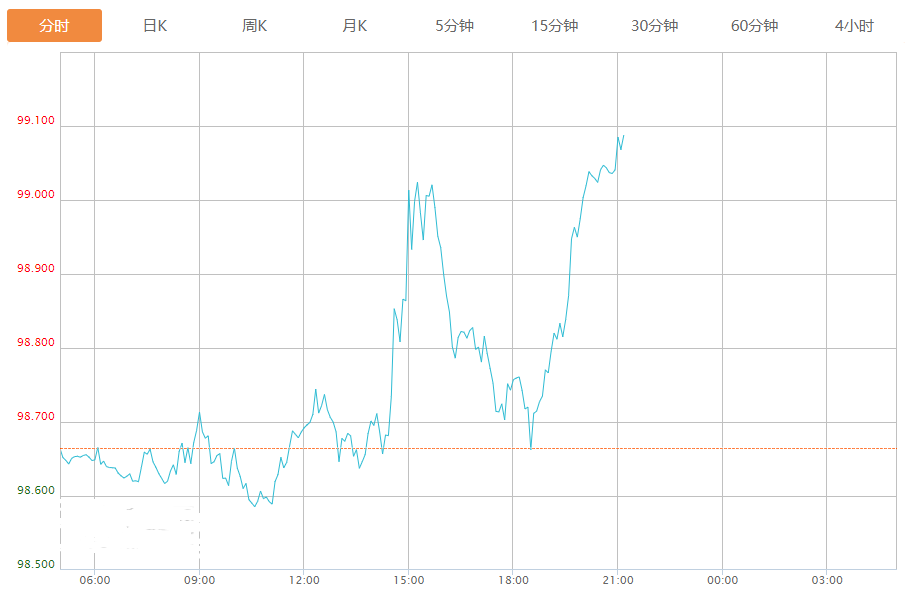Switch to the 5分钟 interval tab

pyautogui.click(x=455, y=26)
